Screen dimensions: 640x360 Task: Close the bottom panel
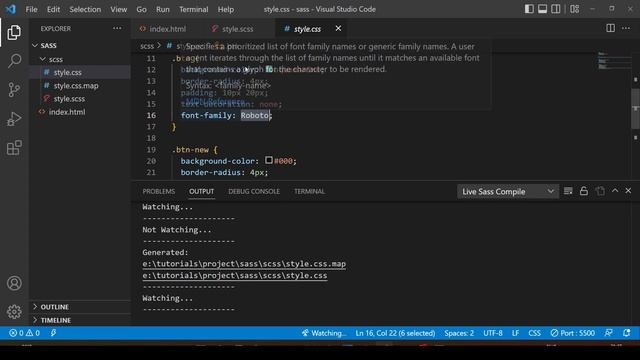(x=628, y=191)
